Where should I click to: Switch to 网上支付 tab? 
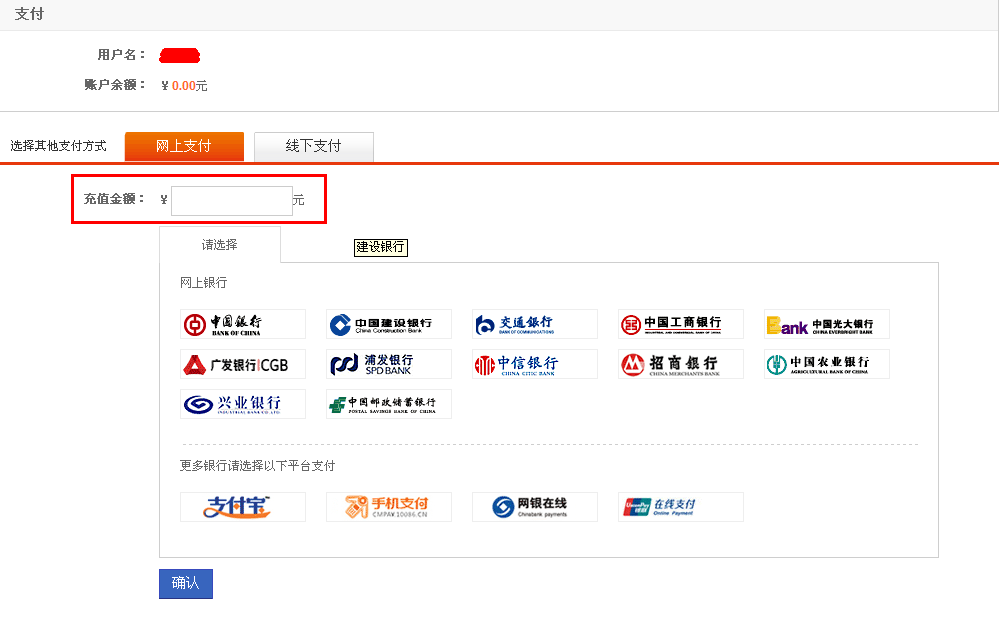coord(184,146)
